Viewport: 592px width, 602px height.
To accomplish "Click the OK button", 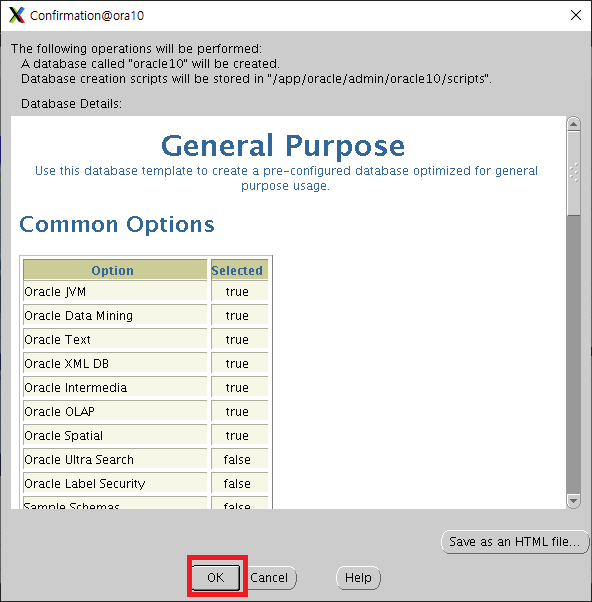I will (216, 577).
